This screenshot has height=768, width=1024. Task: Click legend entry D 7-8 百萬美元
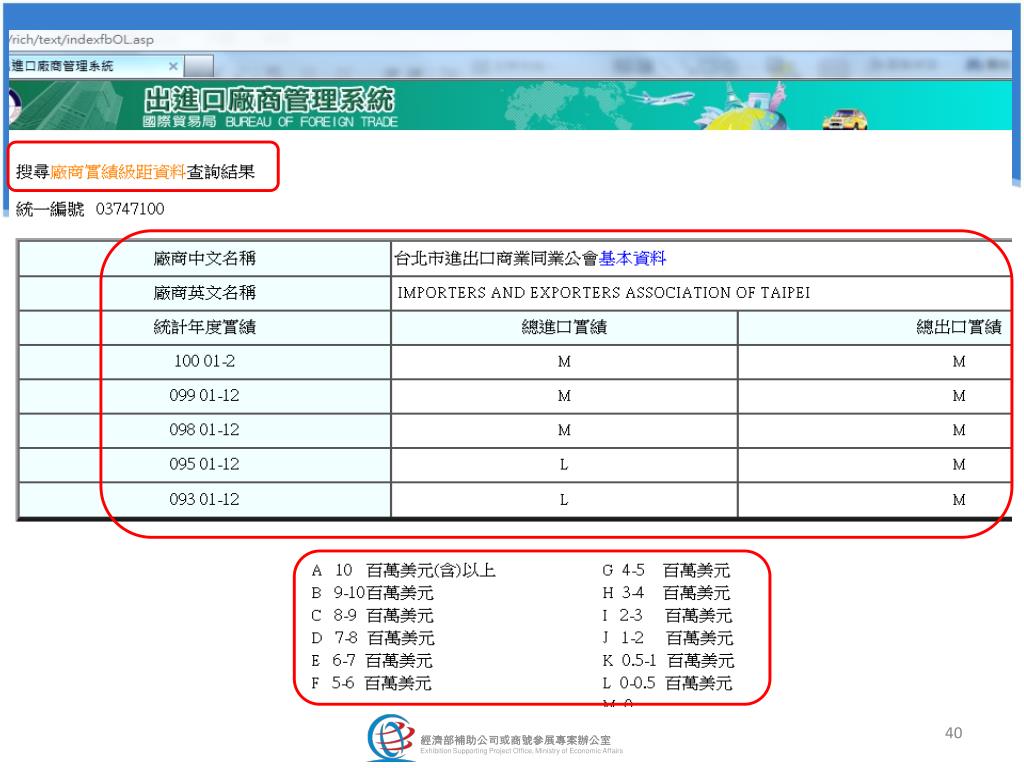coord(373,638)
